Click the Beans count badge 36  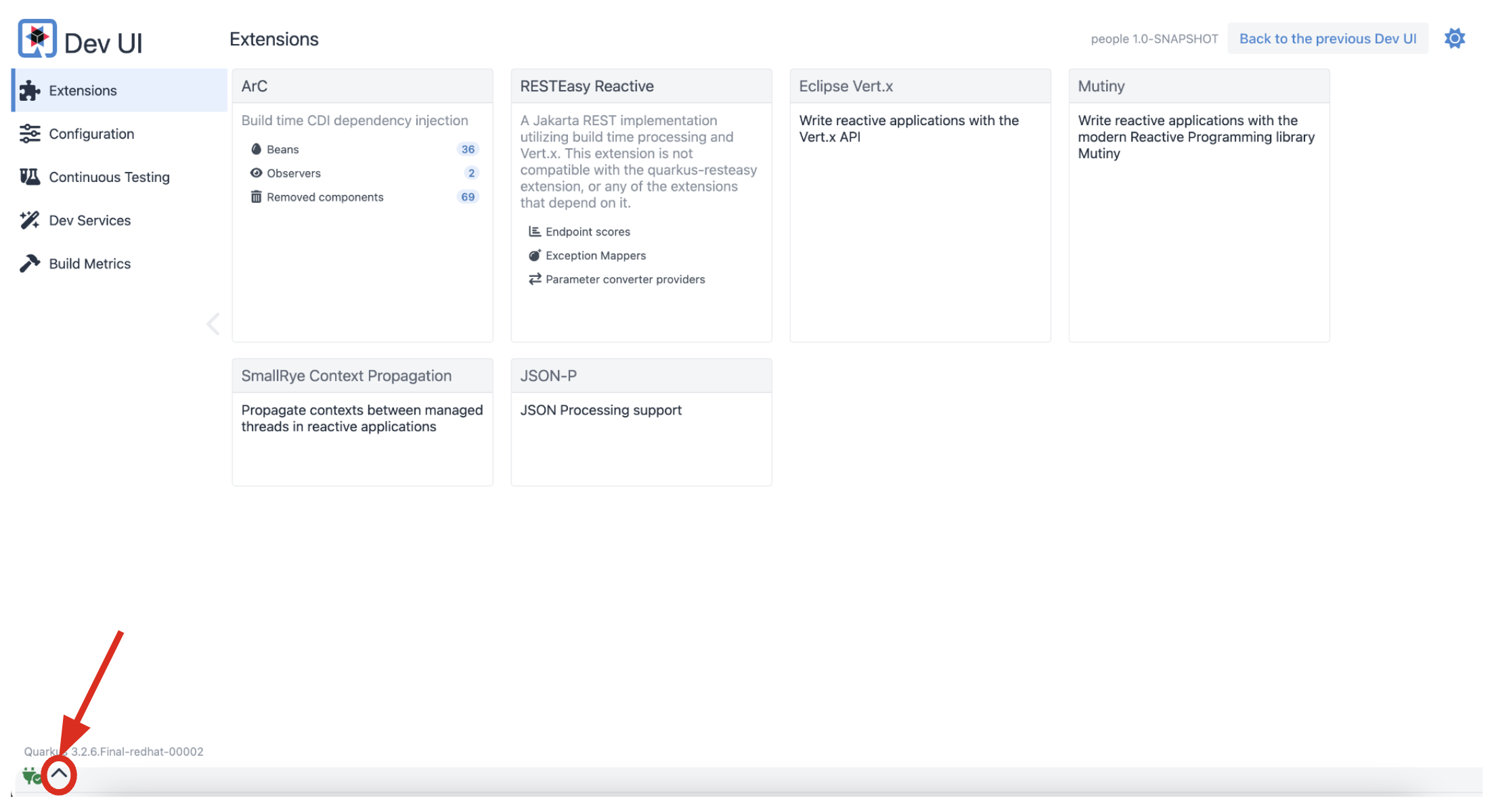pos(468,149)
